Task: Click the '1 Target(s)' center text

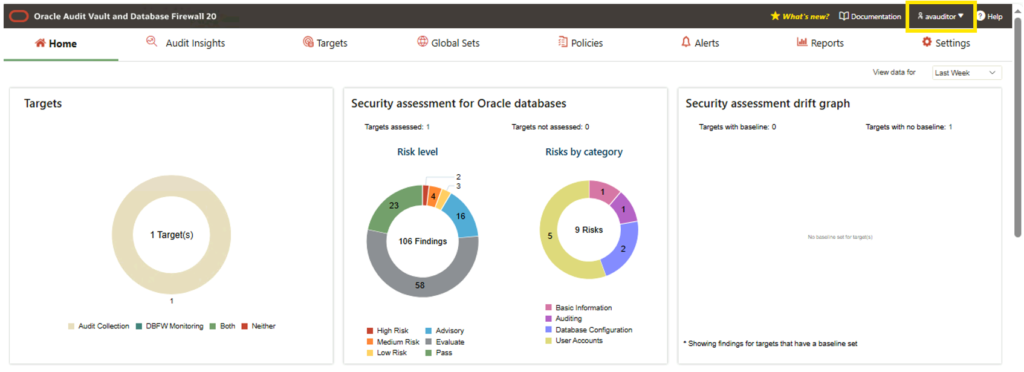Action: point(172,234)
